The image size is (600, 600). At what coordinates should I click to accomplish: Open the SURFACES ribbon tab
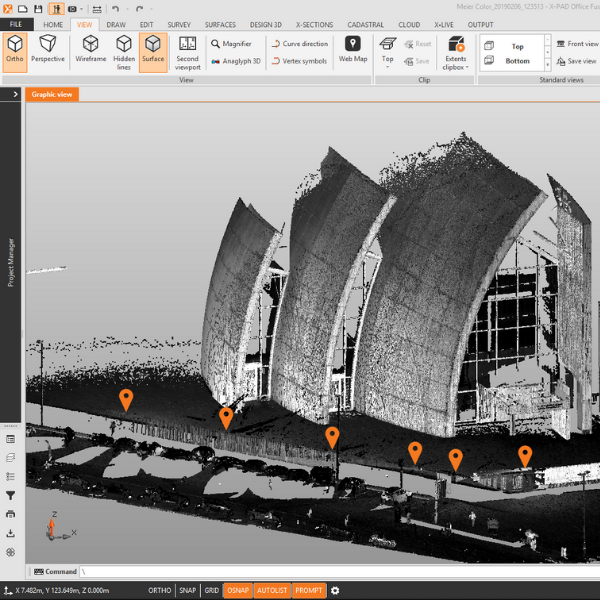220,24
